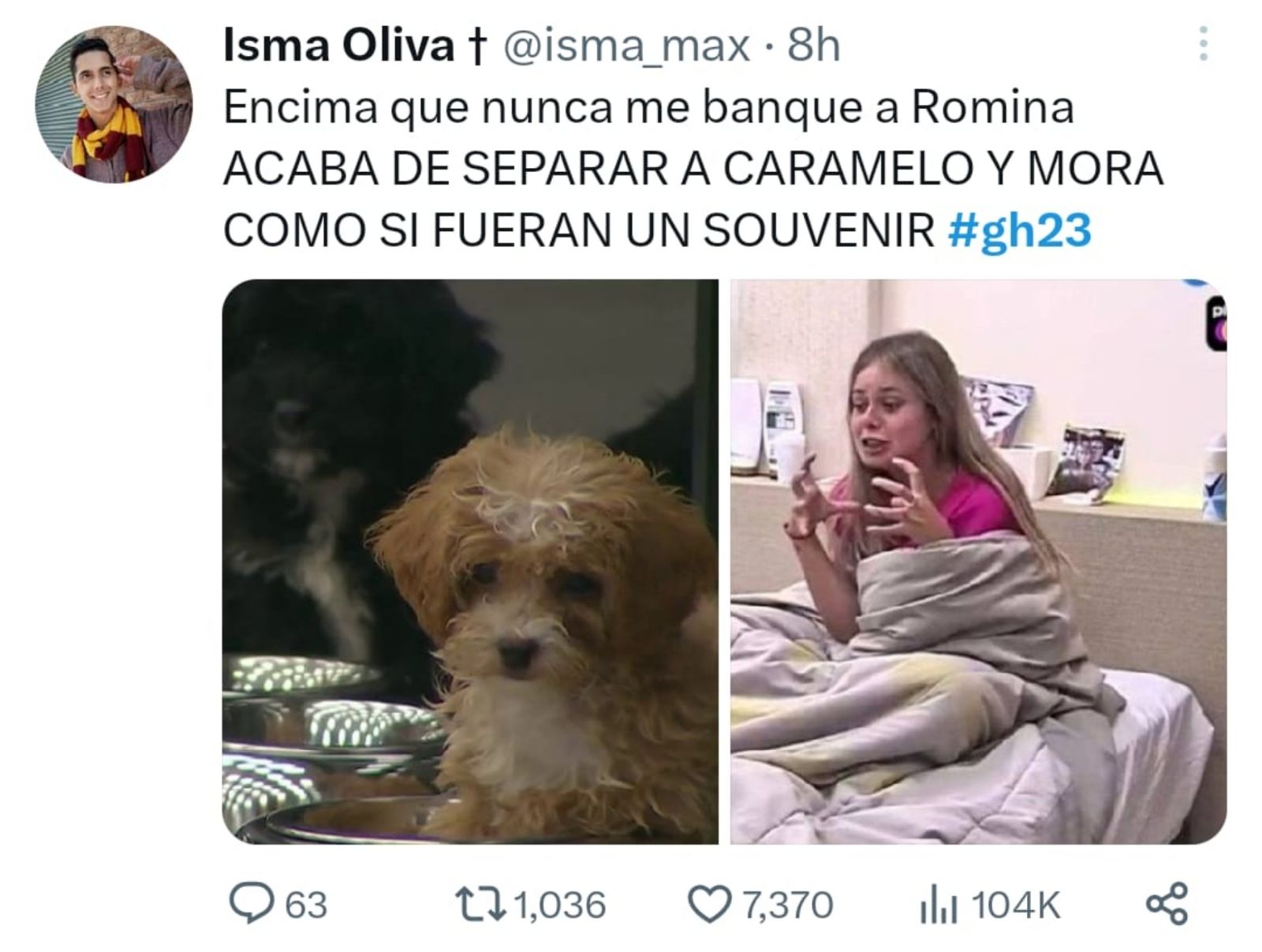Open the puppy photo on the left
This screenshot has width=1262, height=952.
[x=470, y=562]
